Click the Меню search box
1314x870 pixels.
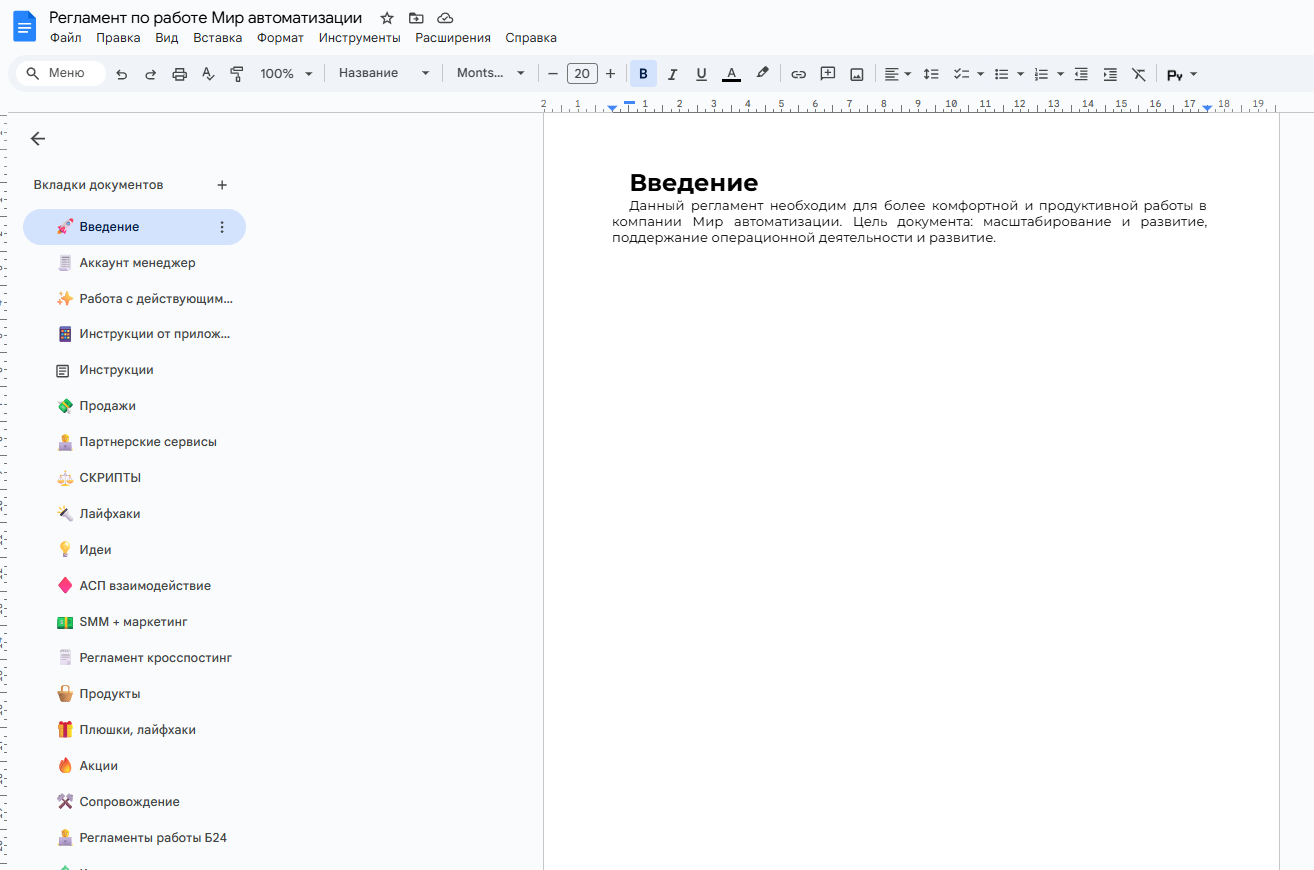(61, 73)
